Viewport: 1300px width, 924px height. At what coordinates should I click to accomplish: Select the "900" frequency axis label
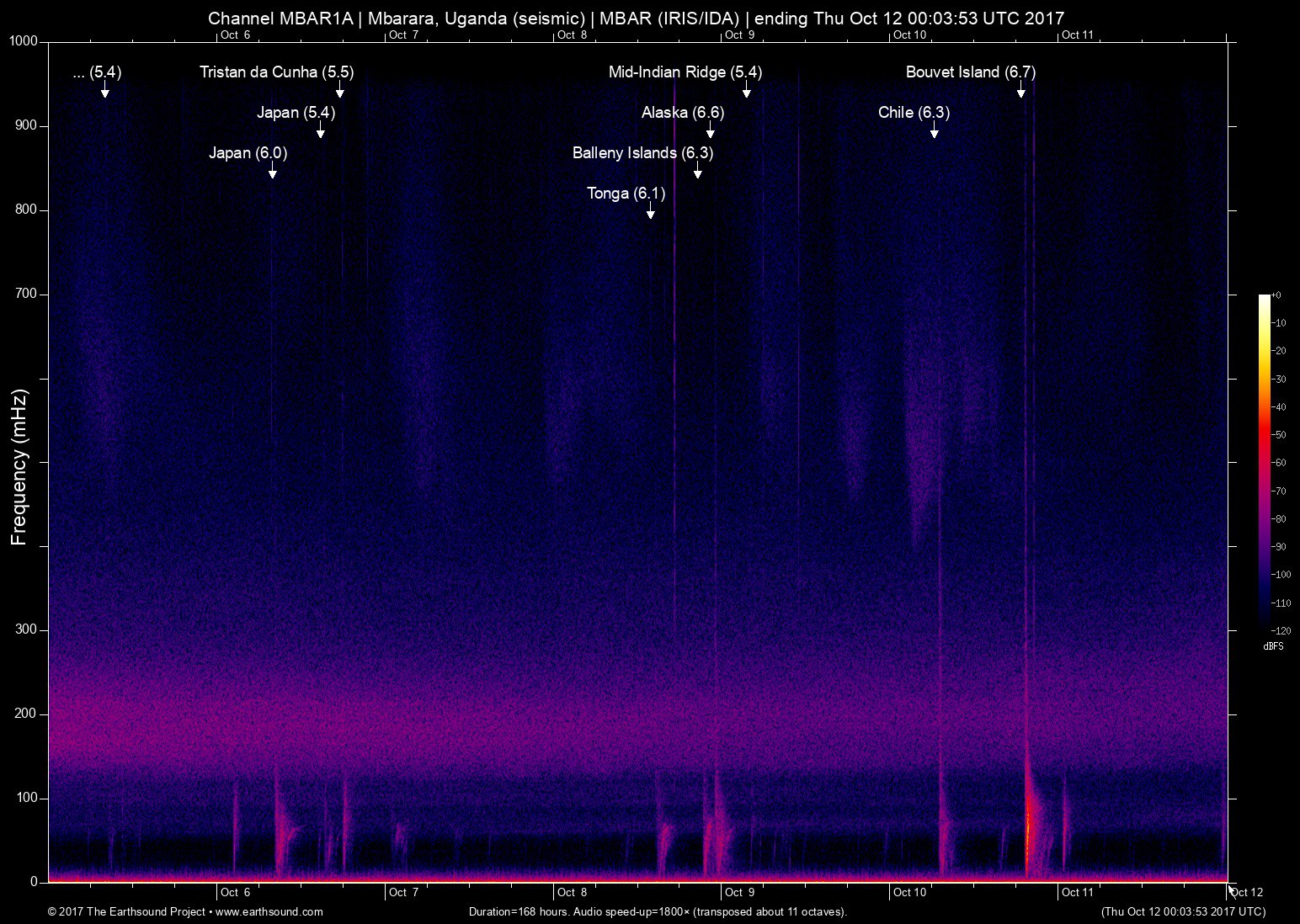coord(28,126)
